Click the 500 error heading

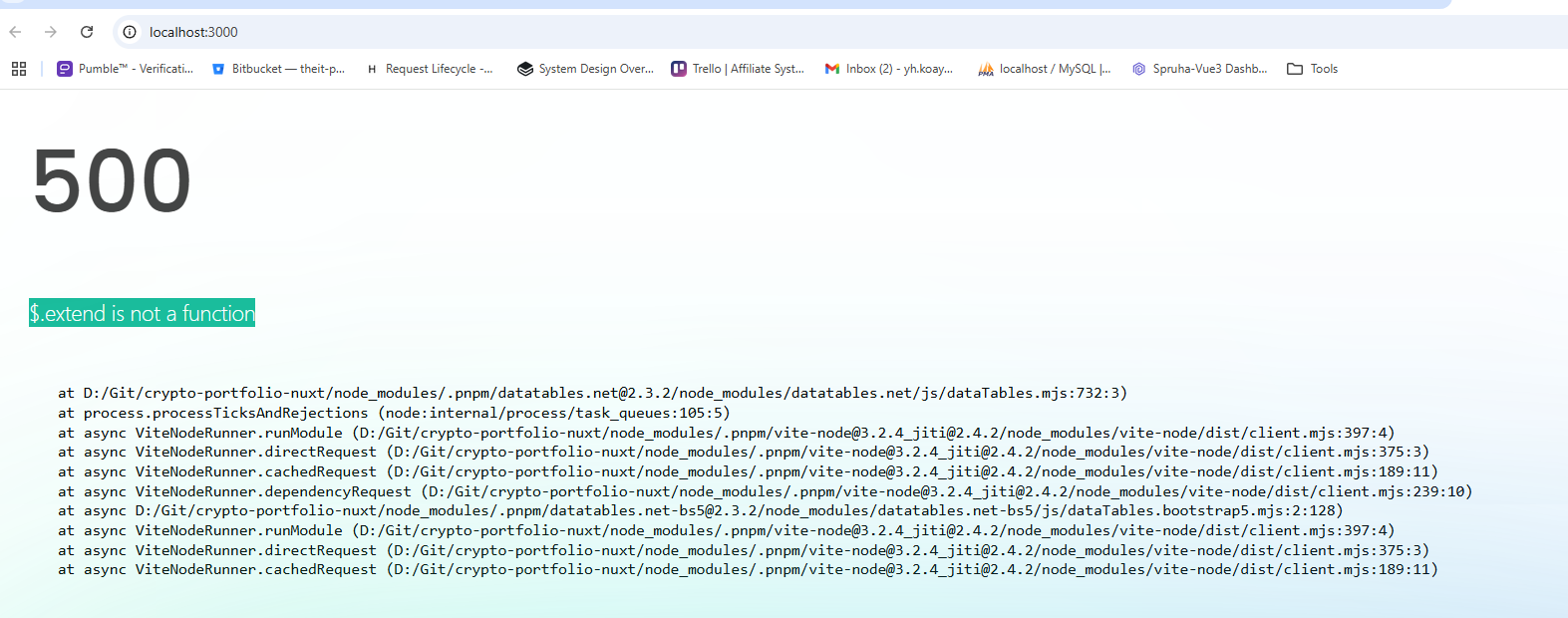pyautogui.click(x=112, y=180)
